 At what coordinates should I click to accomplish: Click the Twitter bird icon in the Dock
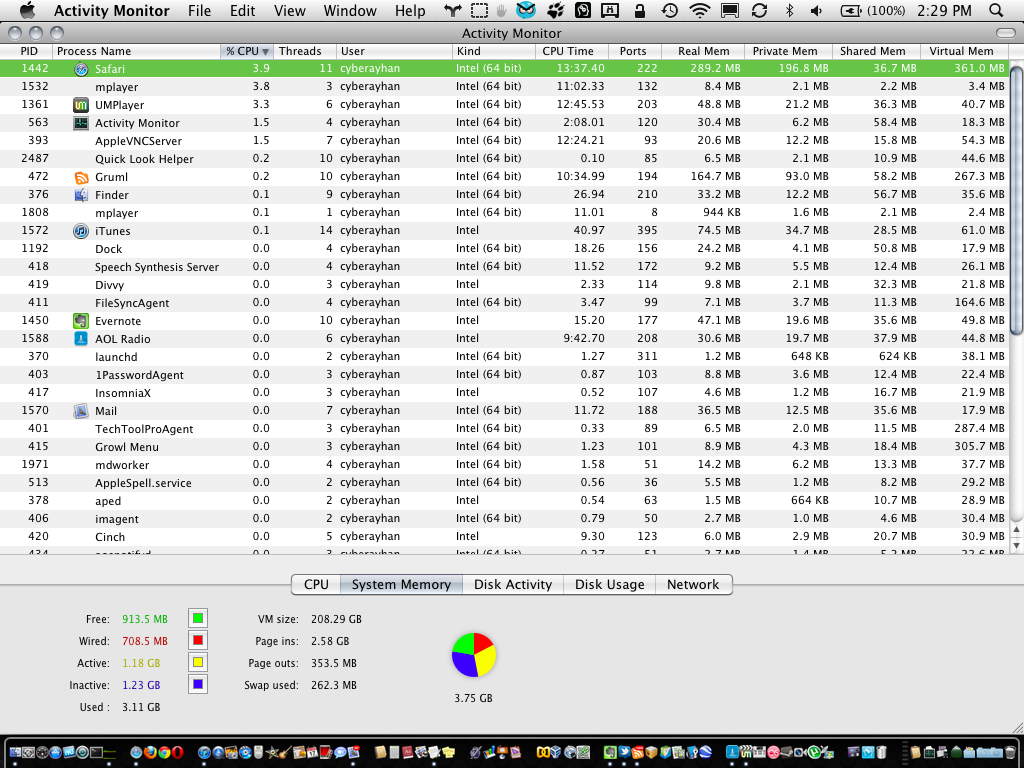point(624,752)
